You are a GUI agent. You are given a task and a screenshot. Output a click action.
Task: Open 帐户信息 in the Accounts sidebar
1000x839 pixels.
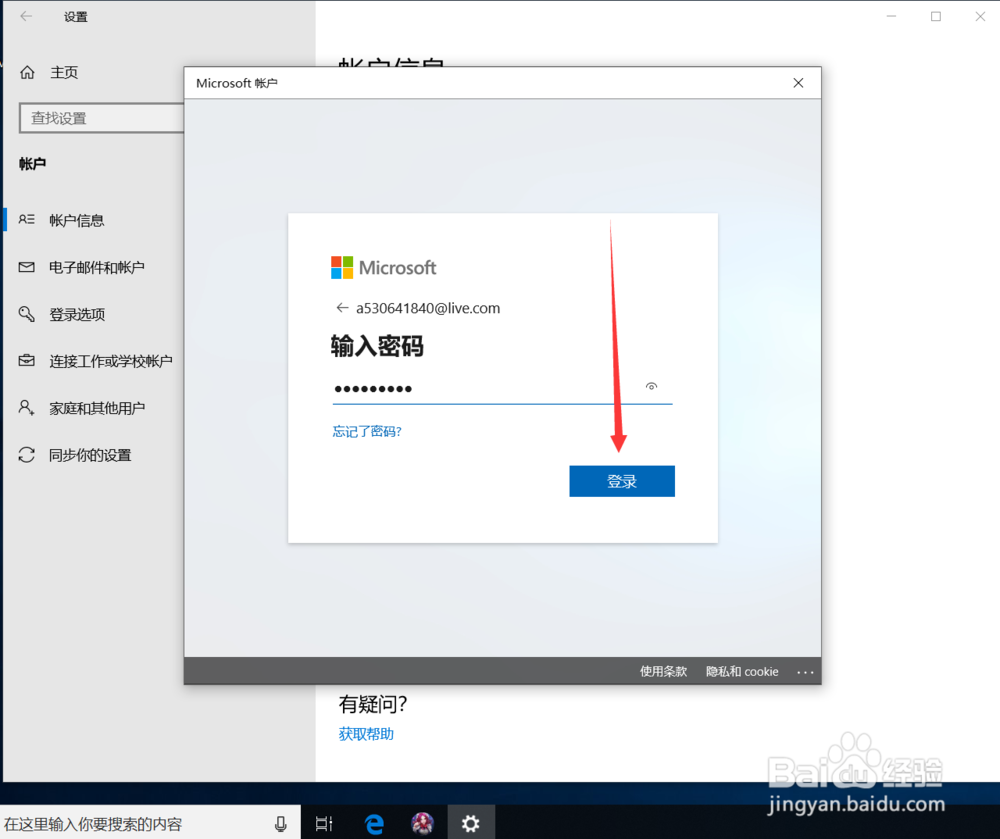pos(80,220)
